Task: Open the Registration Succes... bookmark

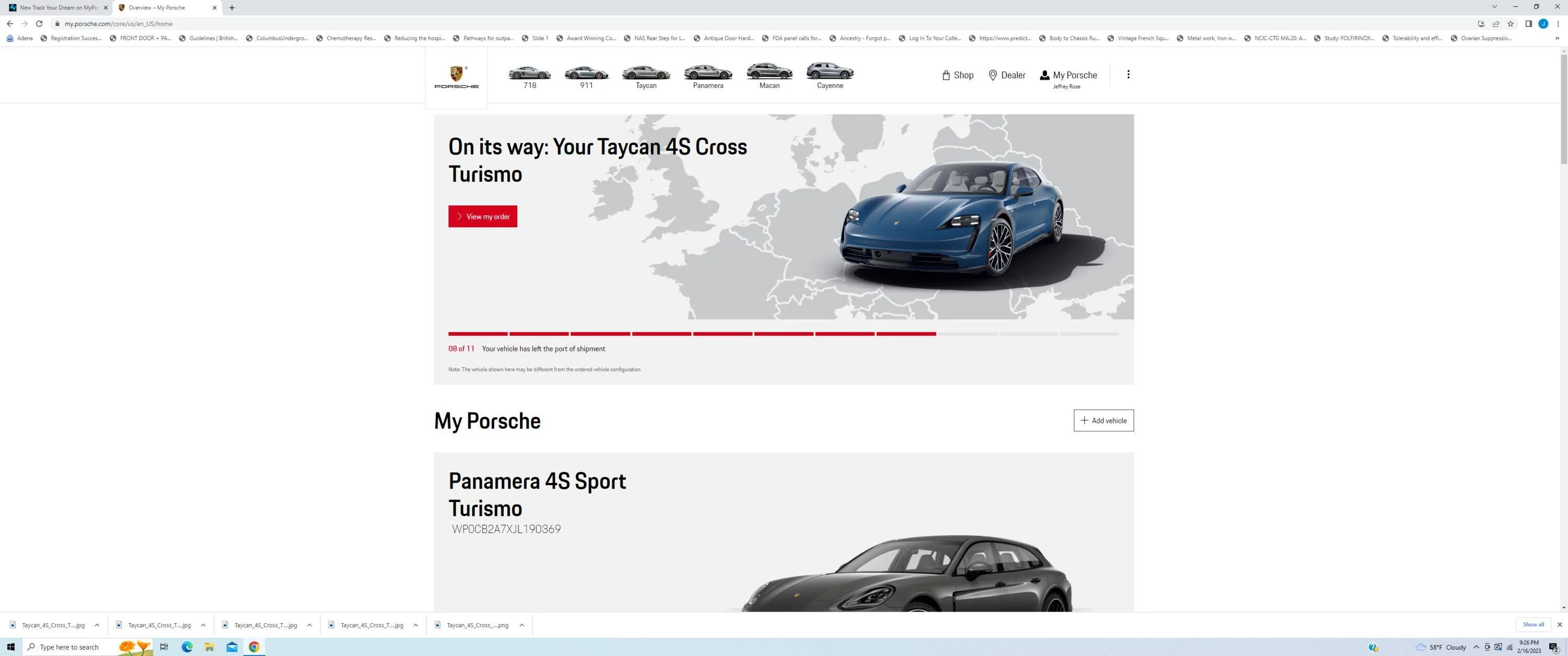Action: [71, 38]
